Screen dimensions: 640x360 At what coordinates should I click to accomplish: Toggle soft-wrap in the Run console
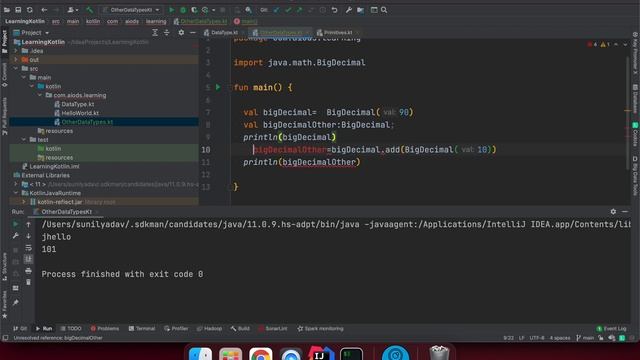point(28,248)
